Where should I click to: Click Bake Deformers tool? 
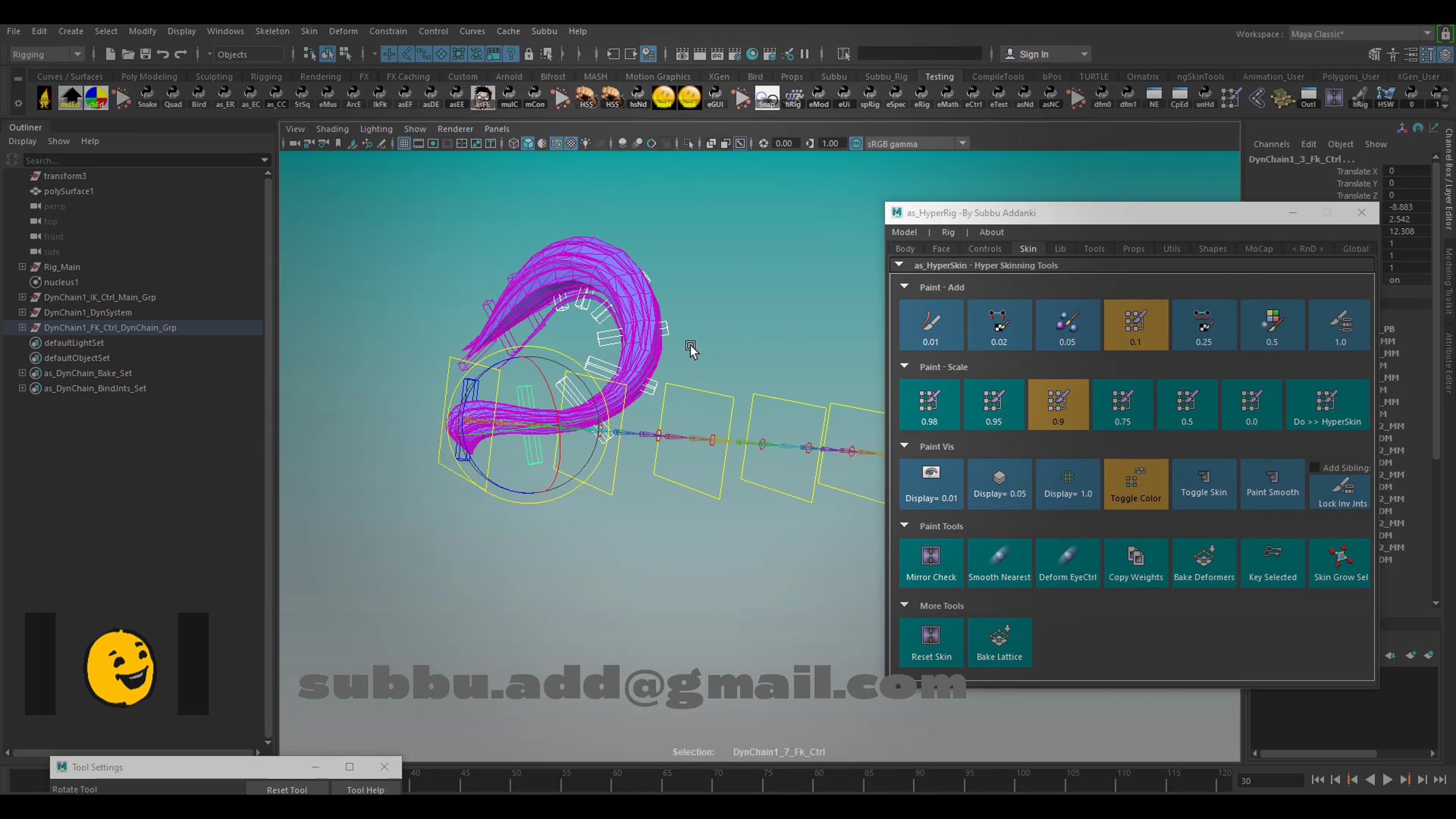(1204, 564)
